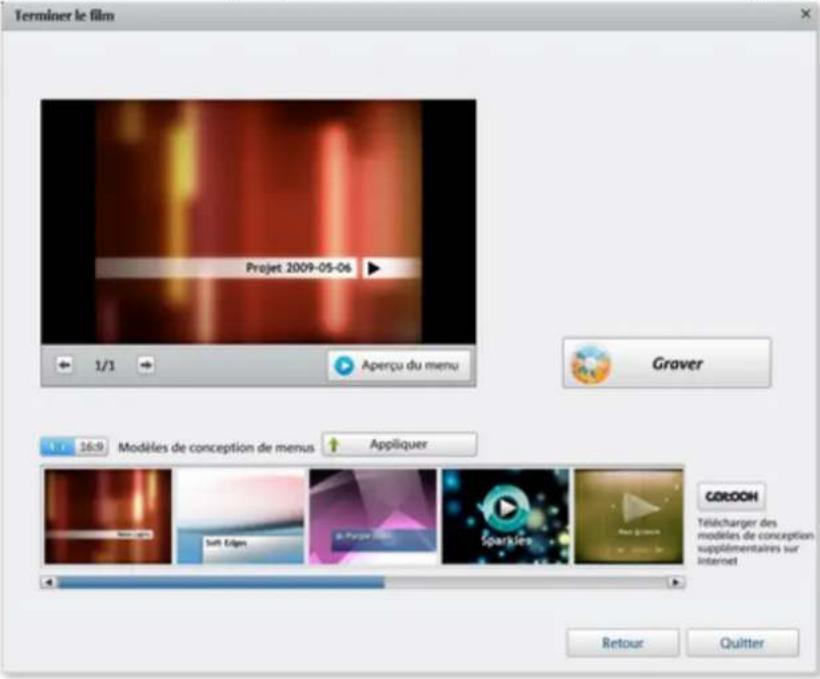Pick the purple menu template thumbnail

[x=373, y=516]
